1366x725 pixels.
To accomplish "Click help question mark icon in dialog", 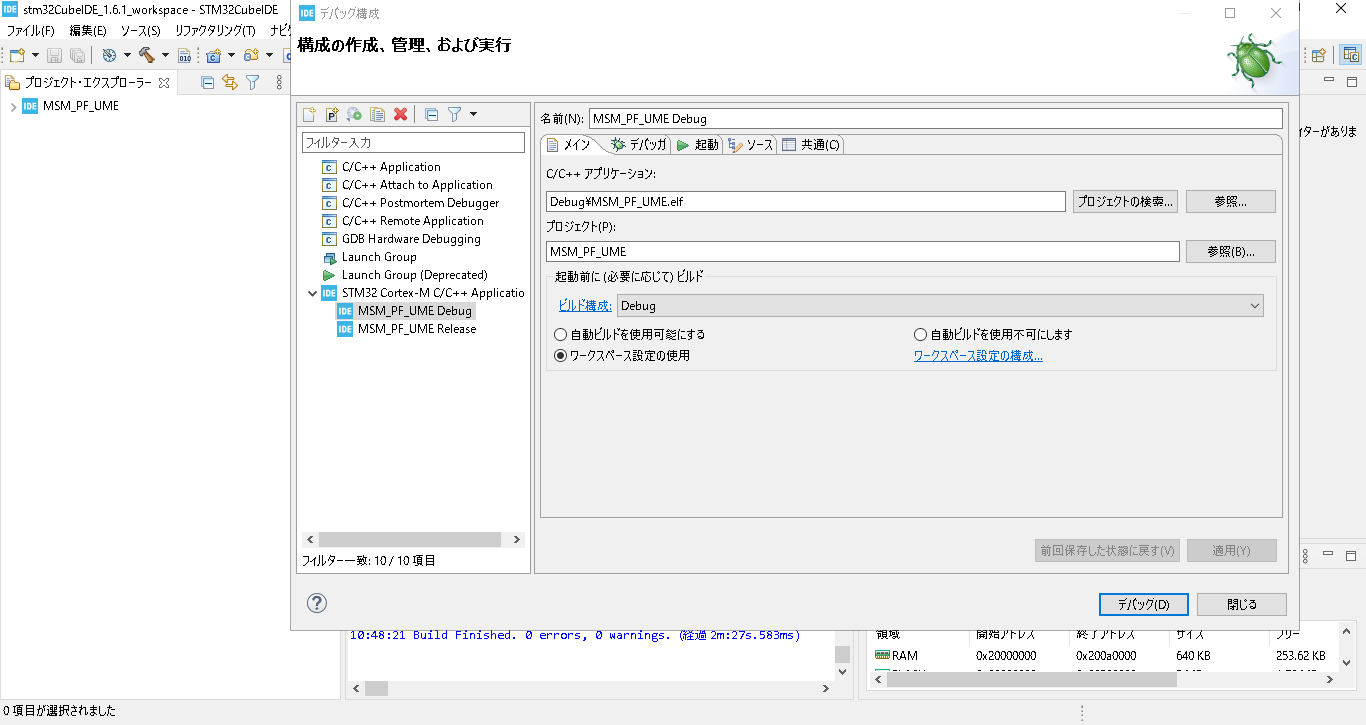I will [317, 603].
